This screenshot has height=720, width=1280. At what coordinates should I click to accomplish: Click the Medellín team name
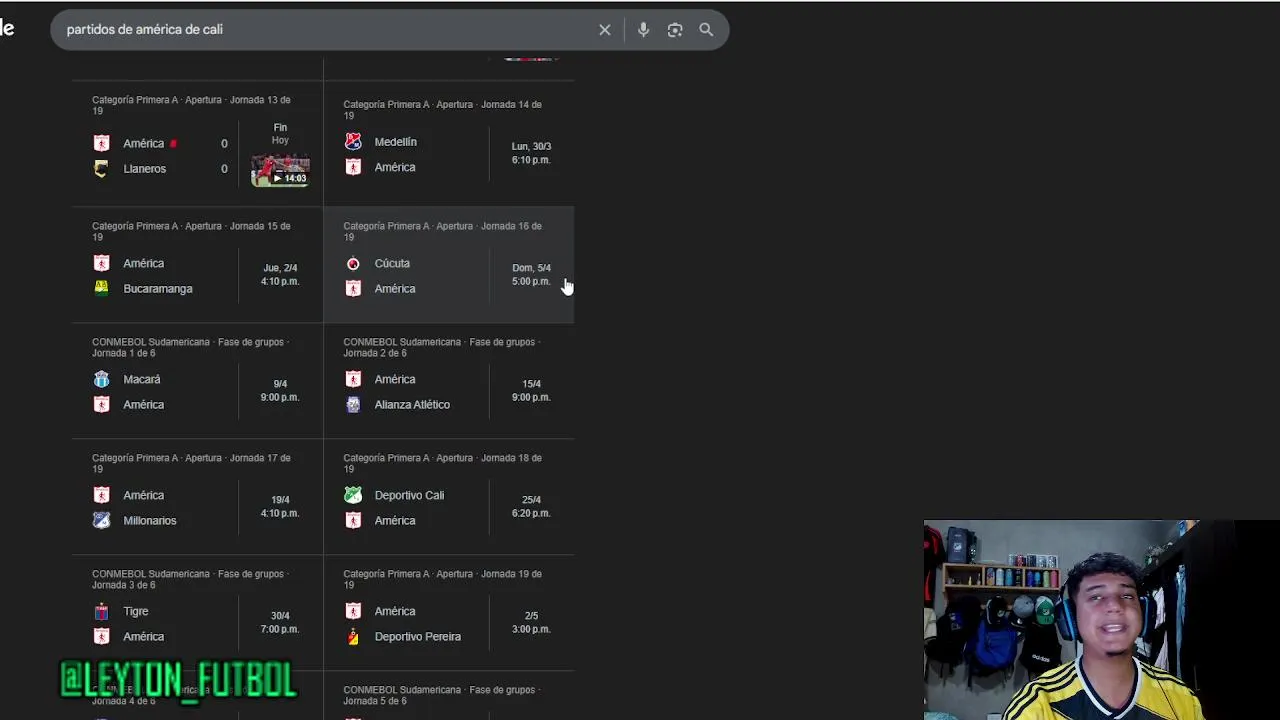click(396, 142)
